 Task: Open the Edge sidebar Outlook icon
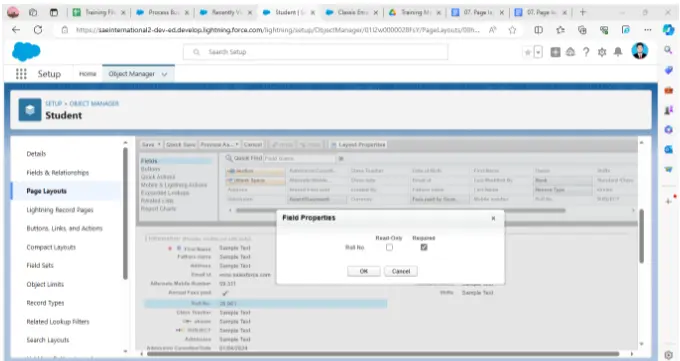click(668, 149)
